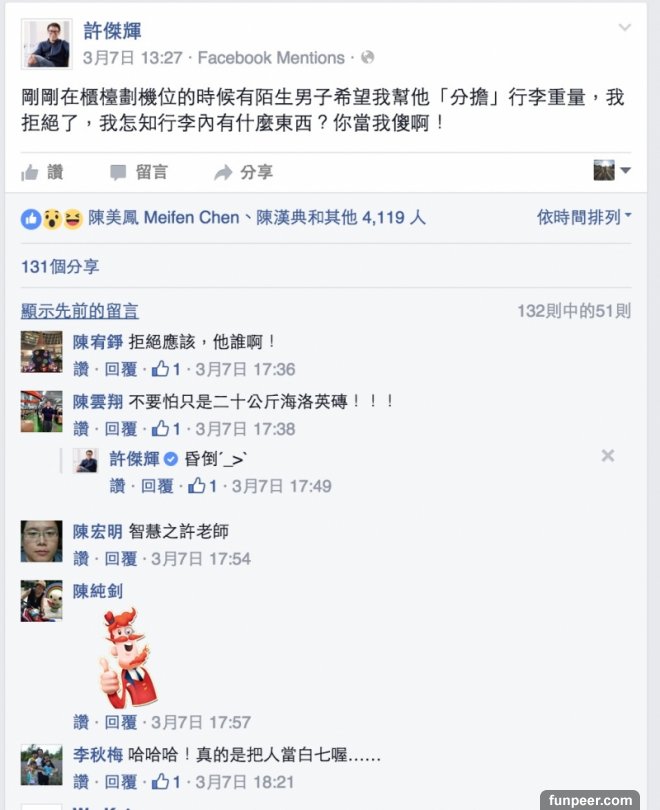
Task: Open the 131個分享 shares list
Action: click(60, 267)
